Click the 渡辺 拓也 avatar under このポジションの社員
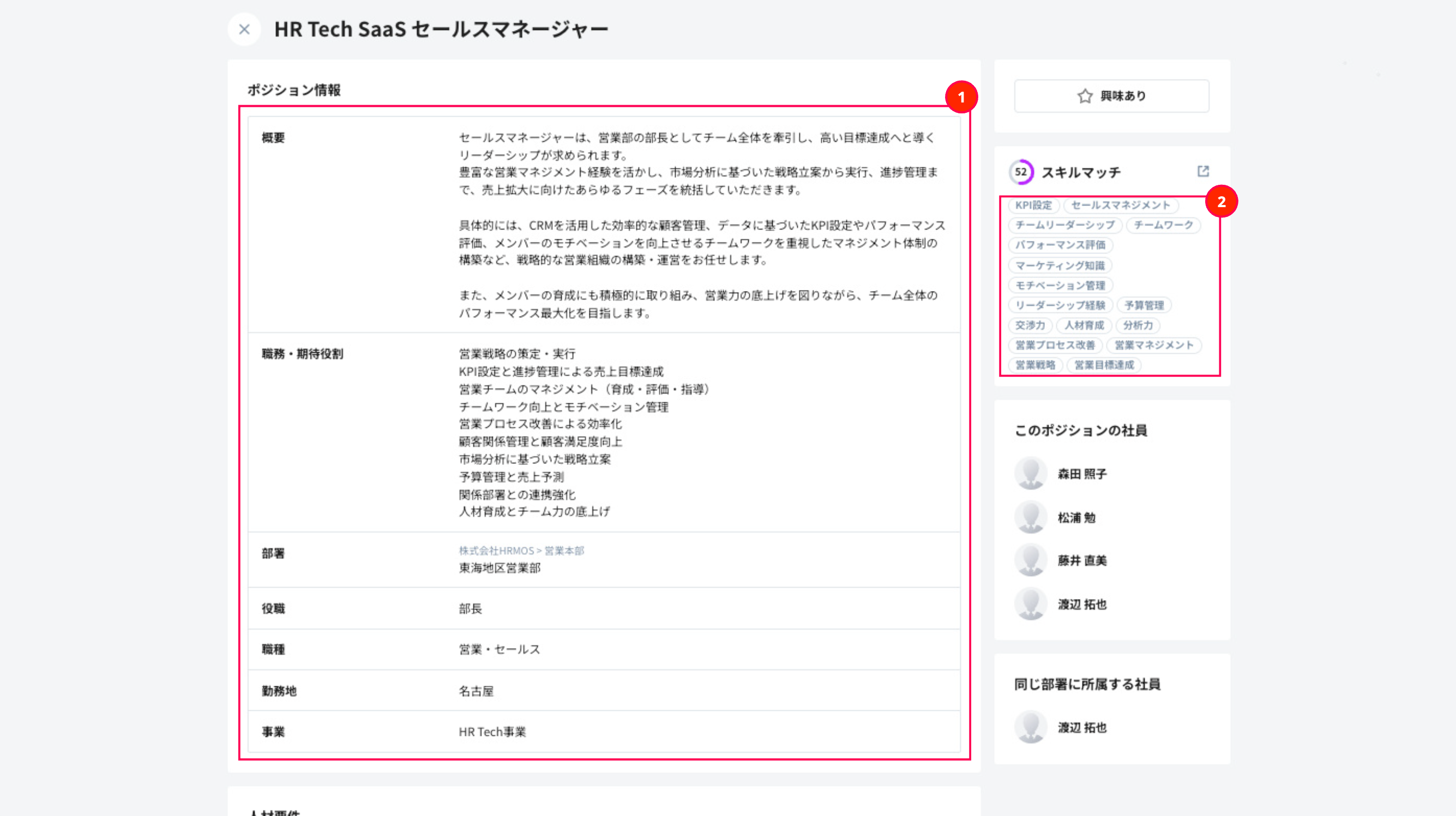The image size is (1456, 816). pos(1031,604)
